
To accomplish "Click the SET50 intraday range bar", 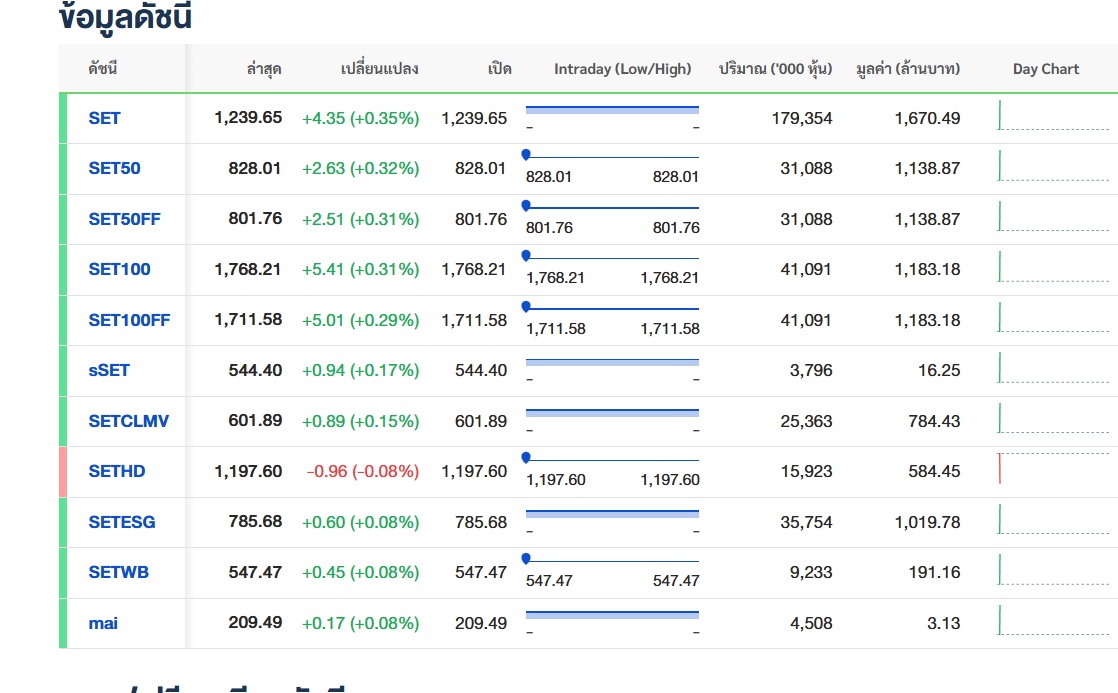I will [612, 157].
